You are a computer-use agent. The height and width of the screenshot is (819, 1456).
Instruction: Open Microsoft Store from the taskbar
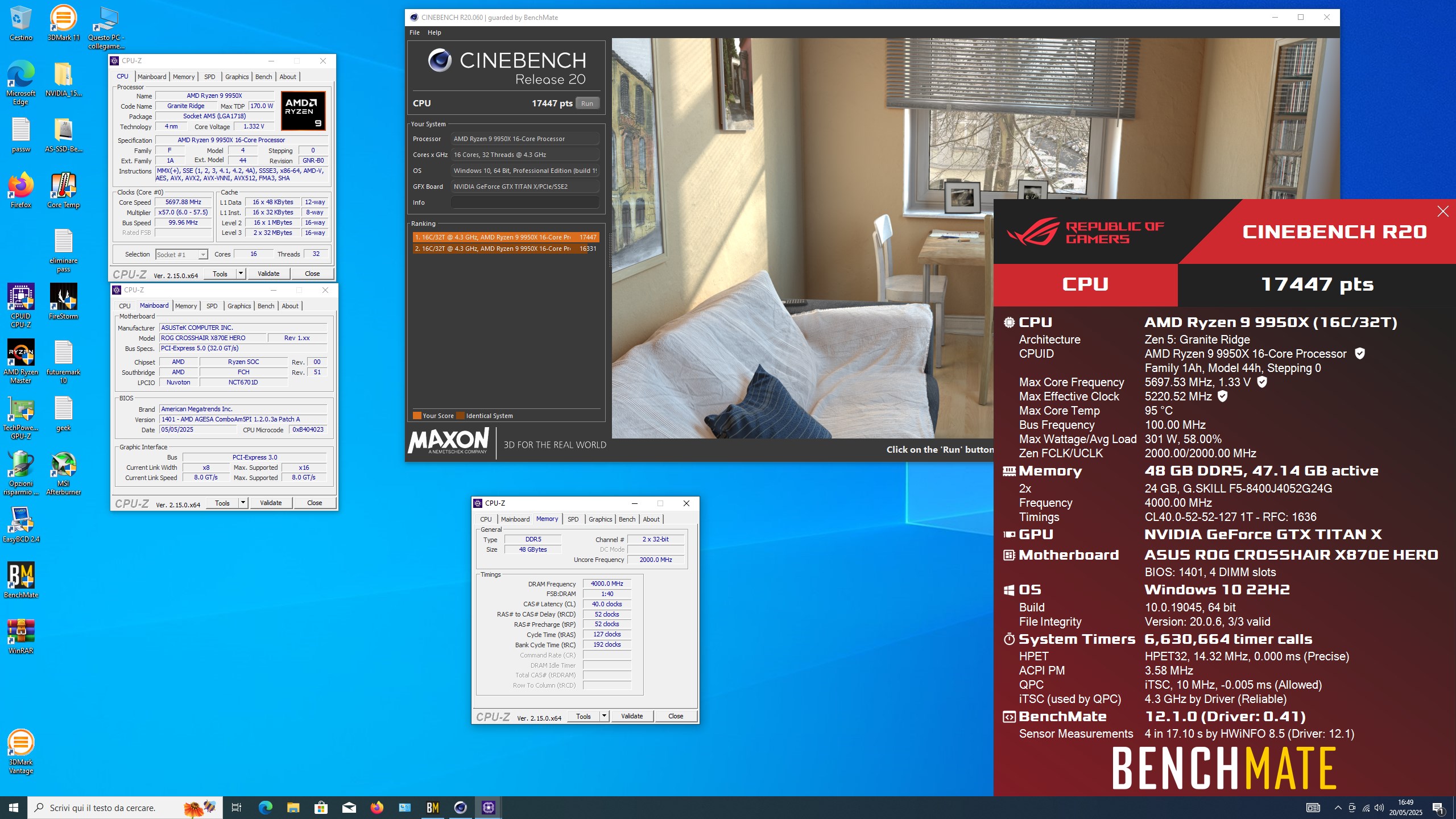click(321, 807)
